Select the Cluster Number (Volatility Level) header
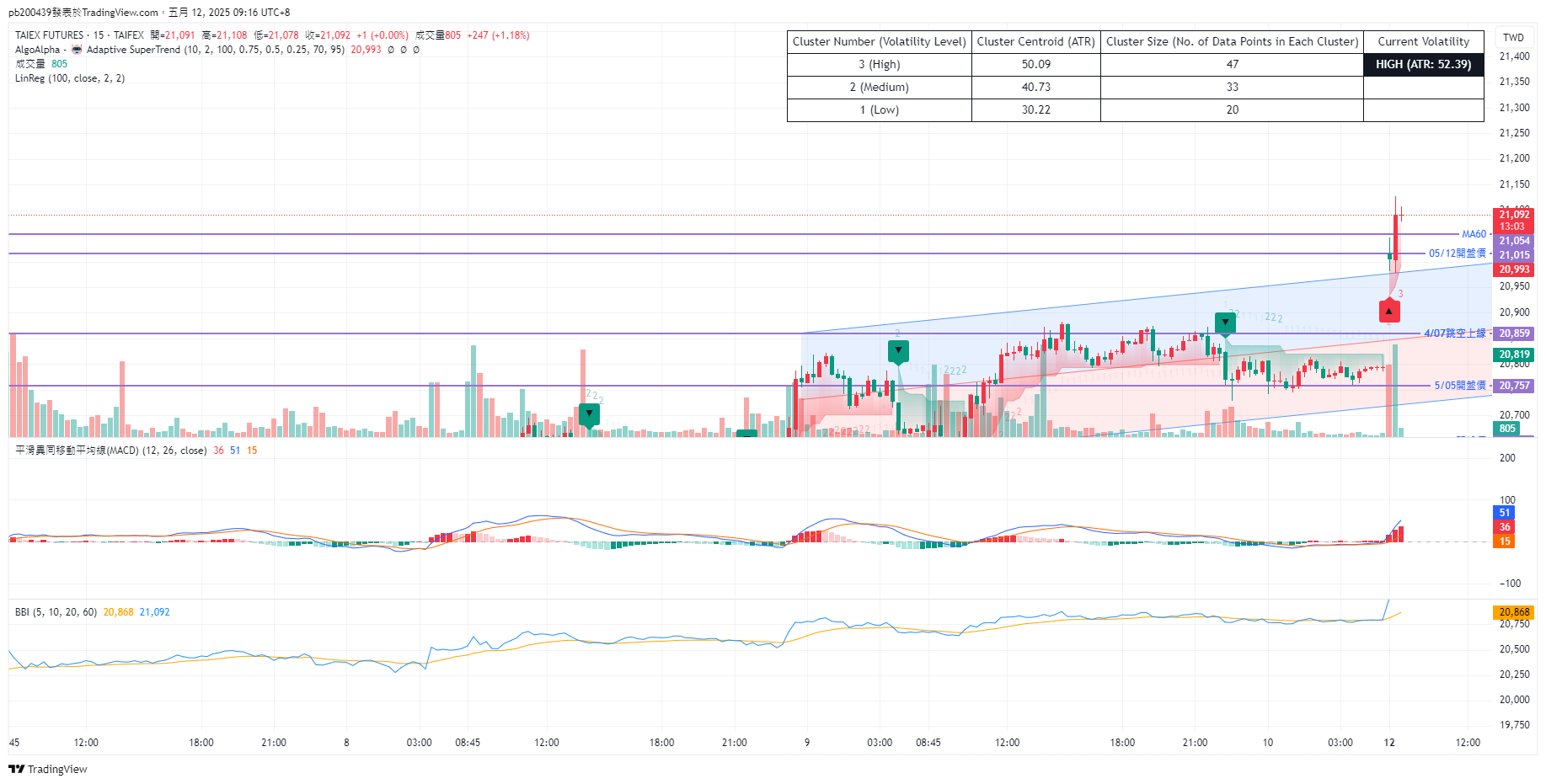The height and width of the screenshot is (784, 1546). pos(879,41)
